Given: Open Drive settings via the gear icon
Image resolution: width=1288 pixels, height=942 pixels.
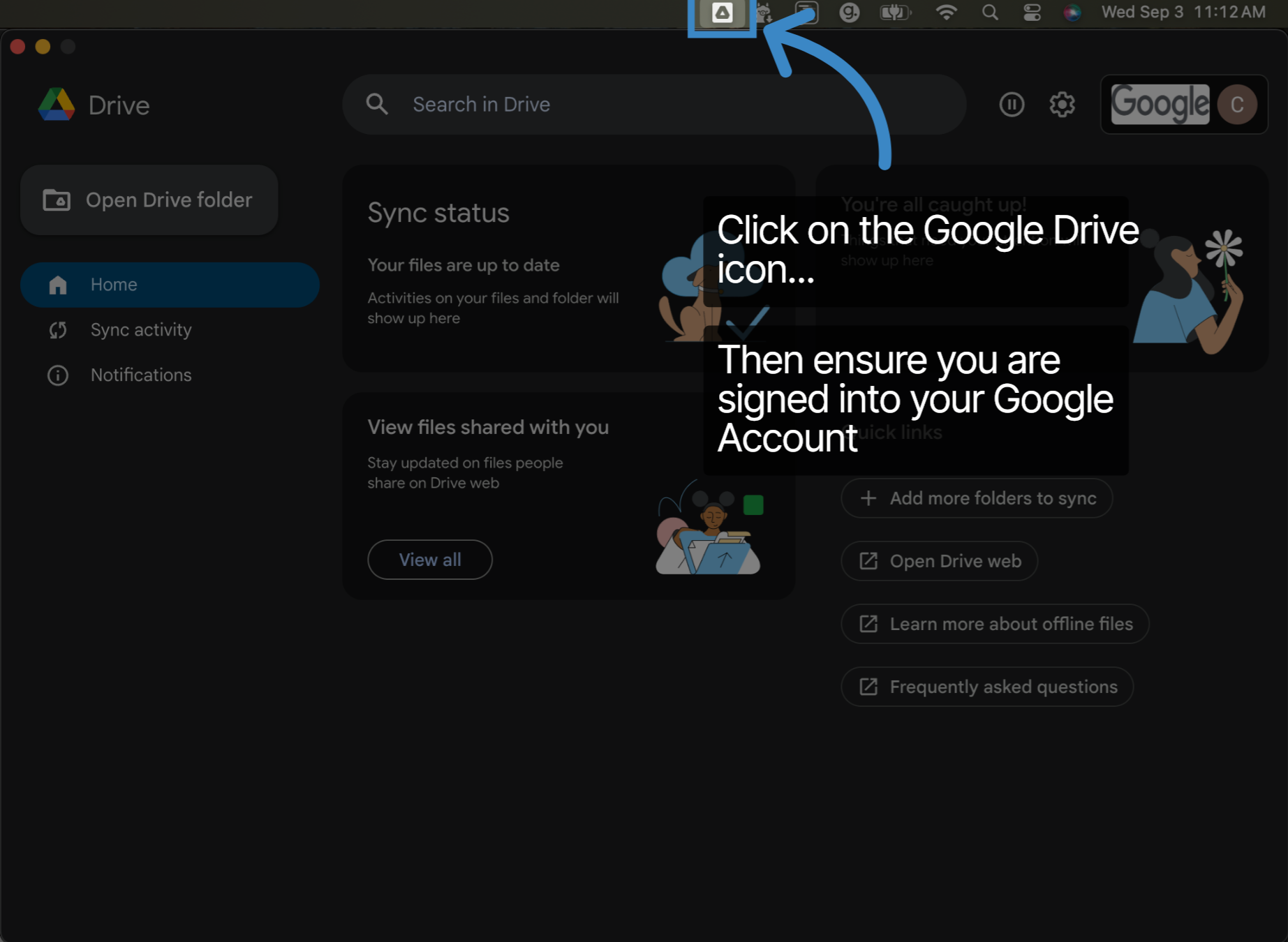Looking at the screenshot, I should pos(1062,104).
